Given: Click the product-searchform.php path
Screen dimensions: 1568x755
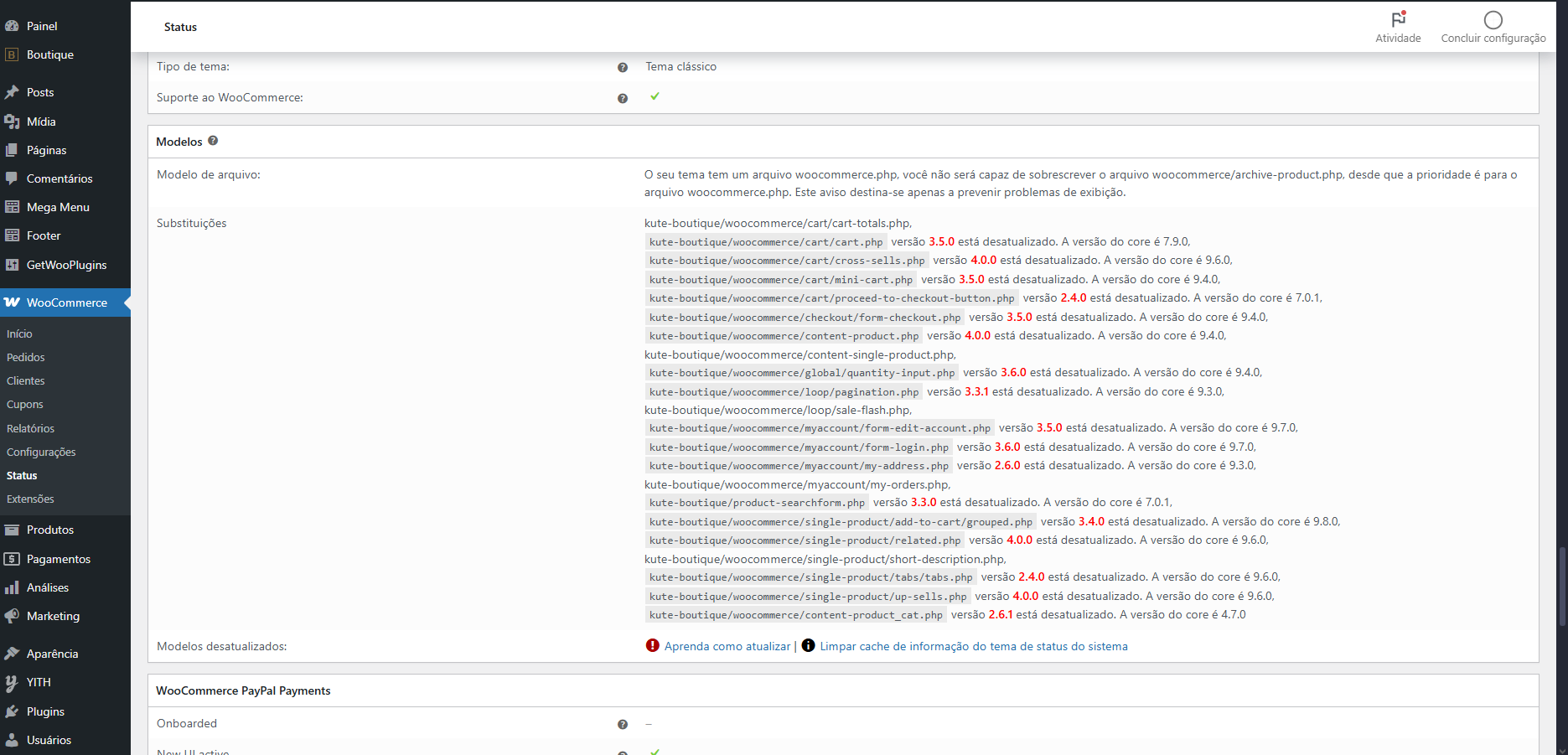Looking at the screenshot, I should 757,503.
